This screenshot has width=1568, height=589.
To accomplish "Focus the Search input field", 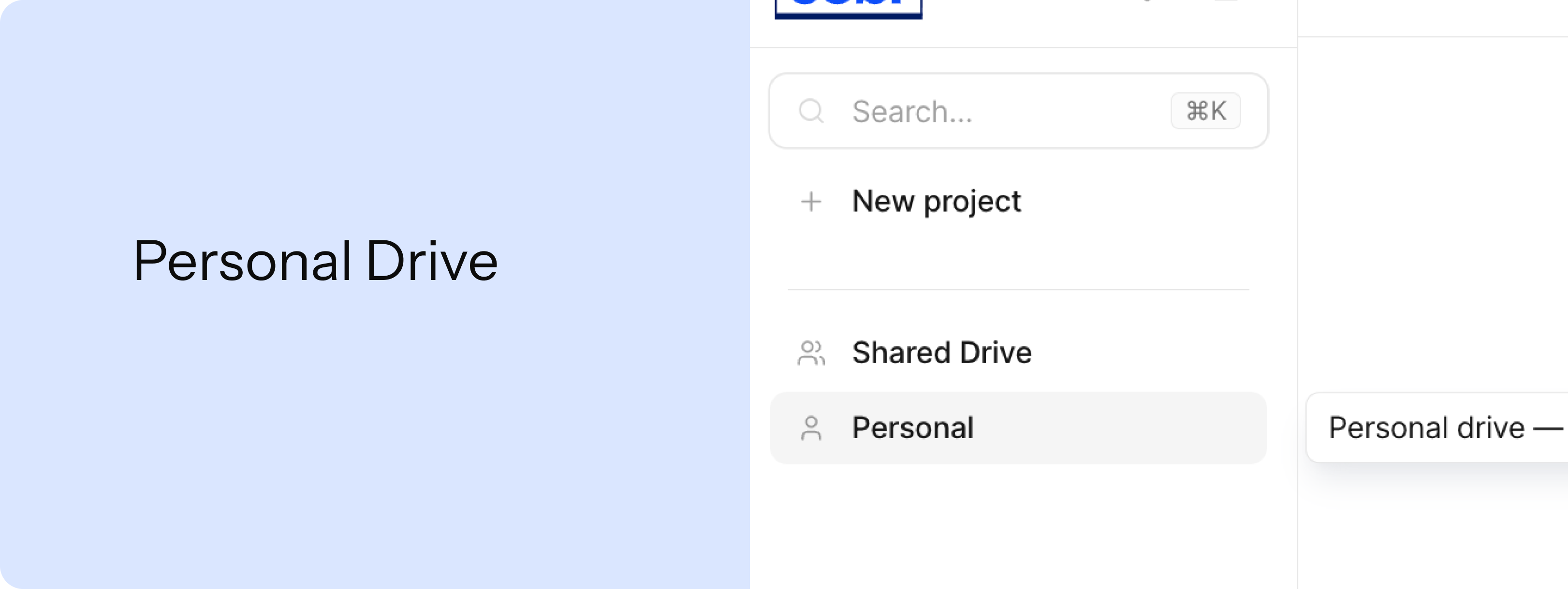I will [1018, 111].
